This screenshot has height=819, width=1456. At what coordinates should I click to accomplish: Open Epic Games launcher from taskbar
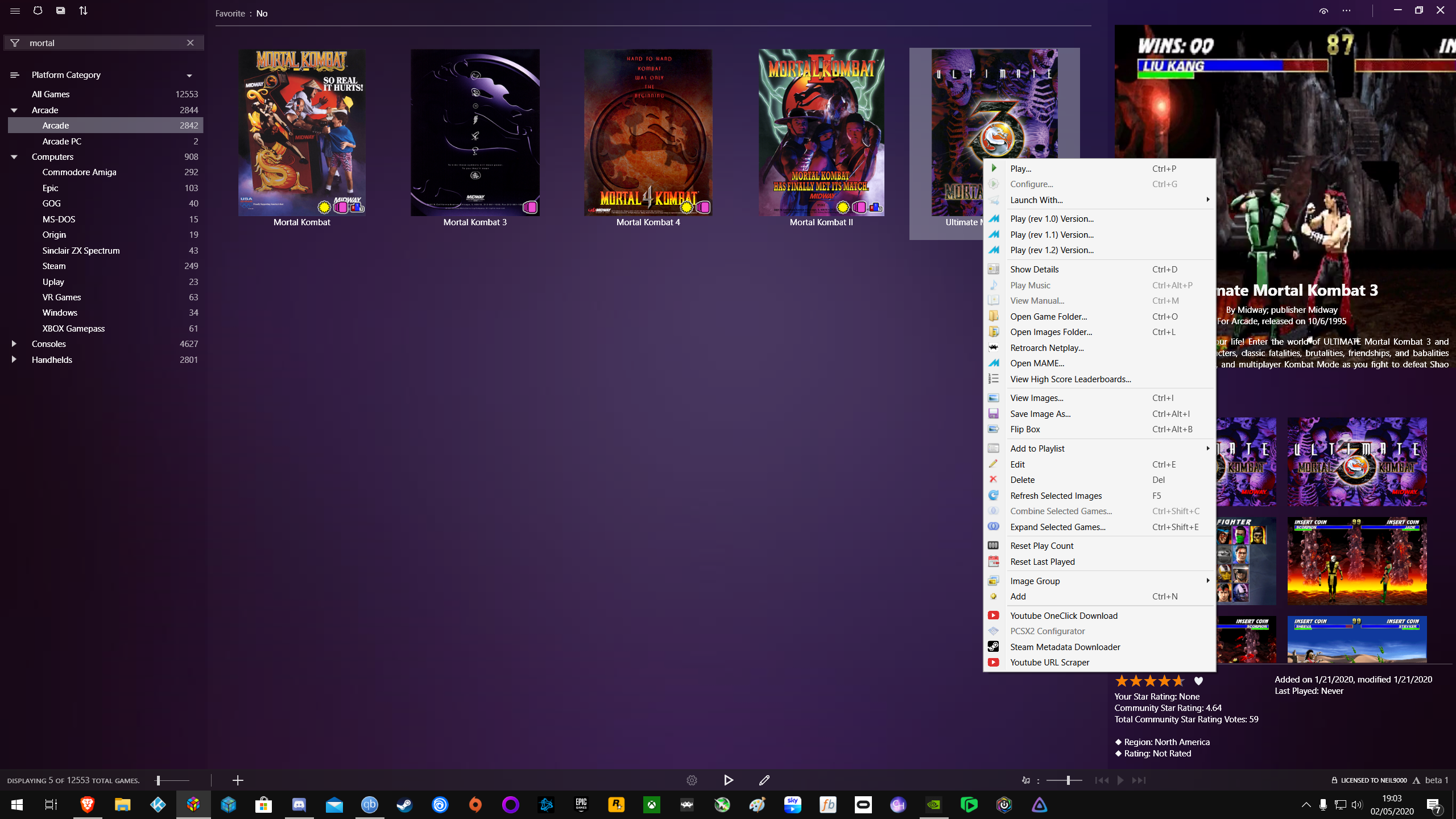tap(581, 805)
